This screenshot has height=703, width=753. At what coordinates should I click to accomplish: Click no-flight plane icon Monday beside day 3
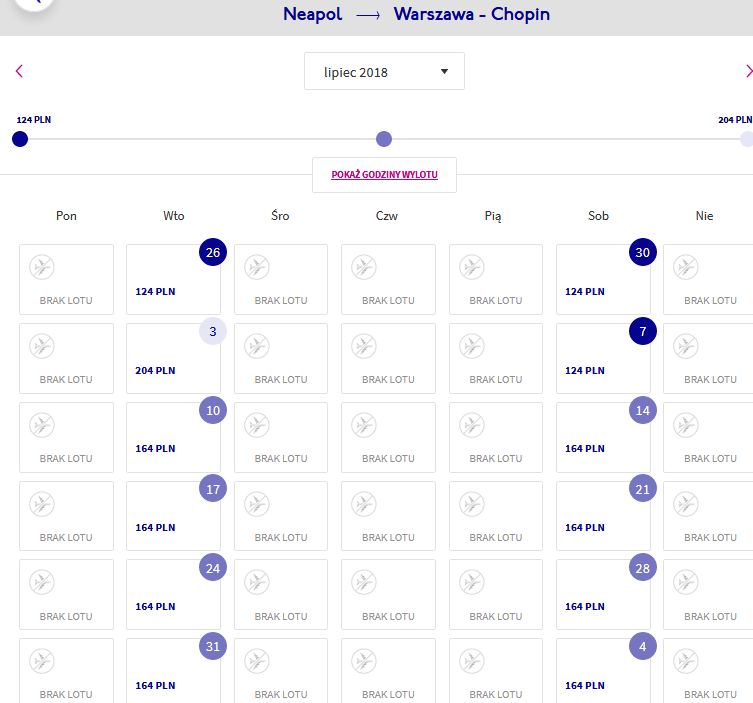[42, 346]
